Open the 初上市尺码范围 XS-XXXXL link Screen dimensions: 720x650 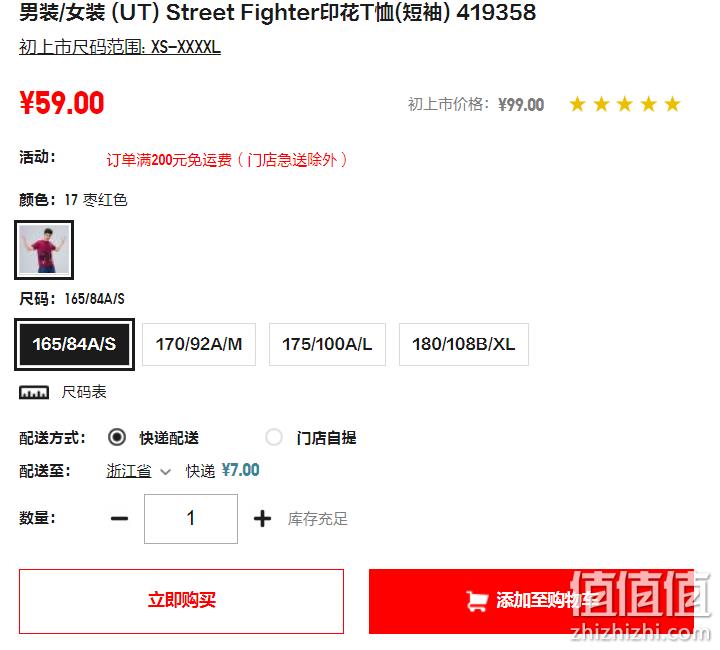click(x=120, y=47)
